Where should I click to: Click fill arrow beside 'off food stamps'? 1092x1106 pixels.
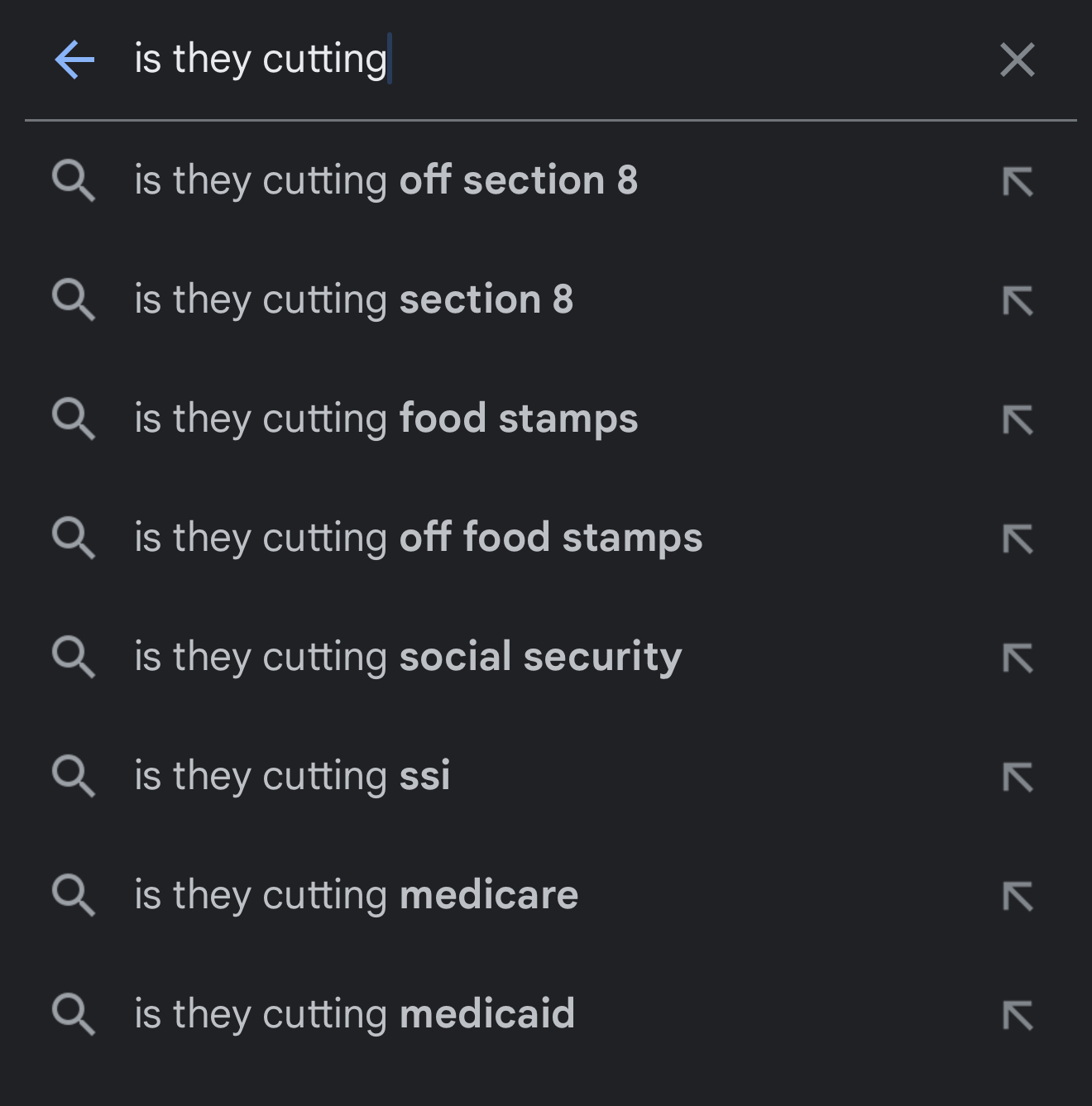pyautogui.click(x=1017, y=539)
